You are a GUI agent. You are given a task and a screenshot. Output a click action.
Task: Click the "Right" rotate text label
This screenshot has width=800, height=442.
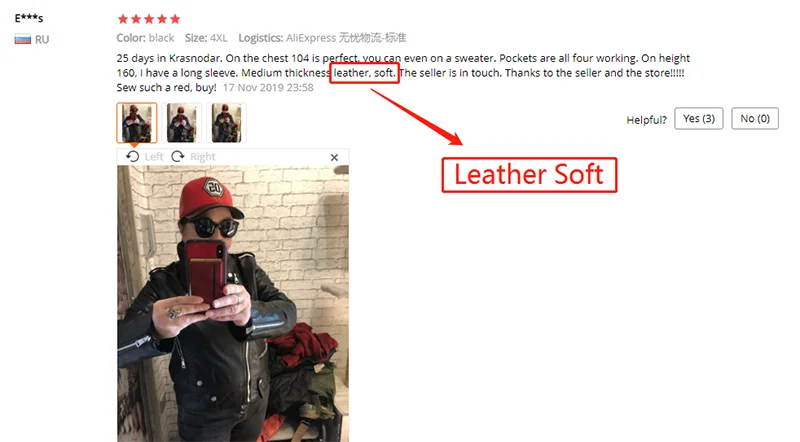(203, 157)
